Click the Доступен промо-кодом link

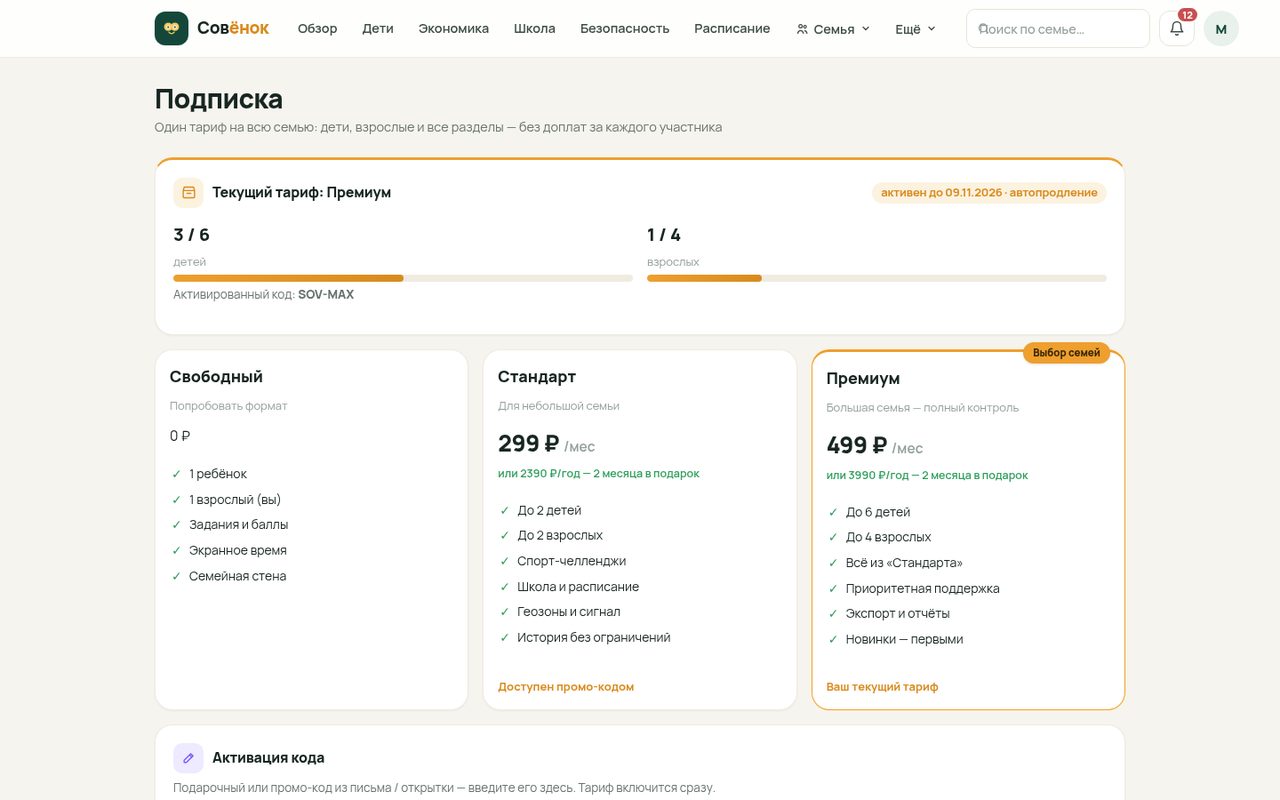coord(566,687)
